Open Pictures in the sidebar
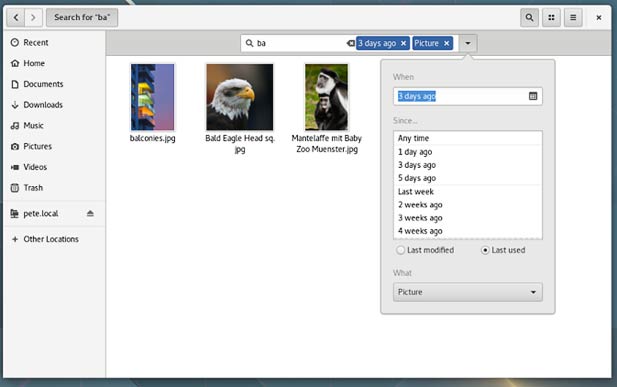 pos(54,146)
